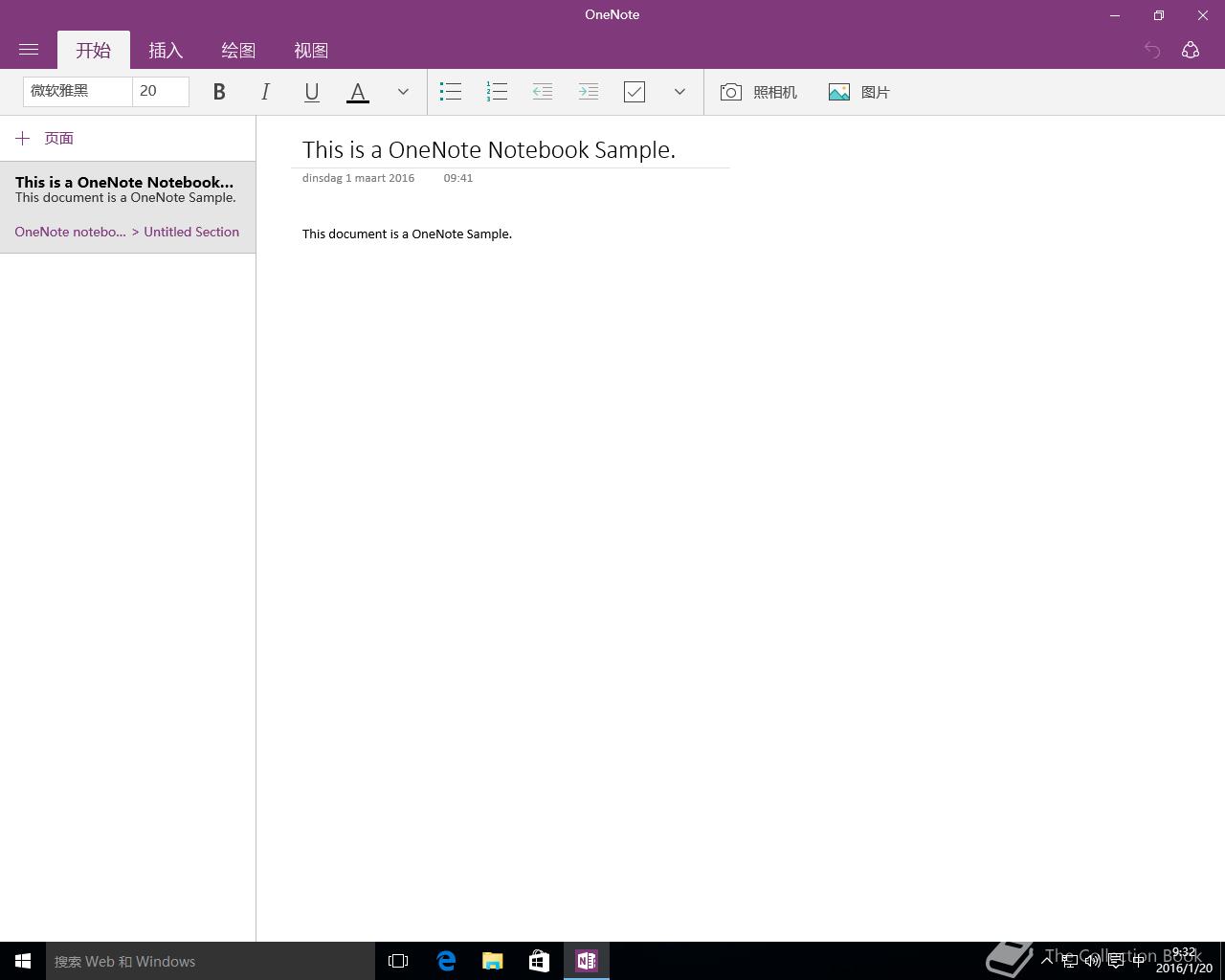The image size is (1225, 980).
Task: Click the page title text
Action: [489, 149]
